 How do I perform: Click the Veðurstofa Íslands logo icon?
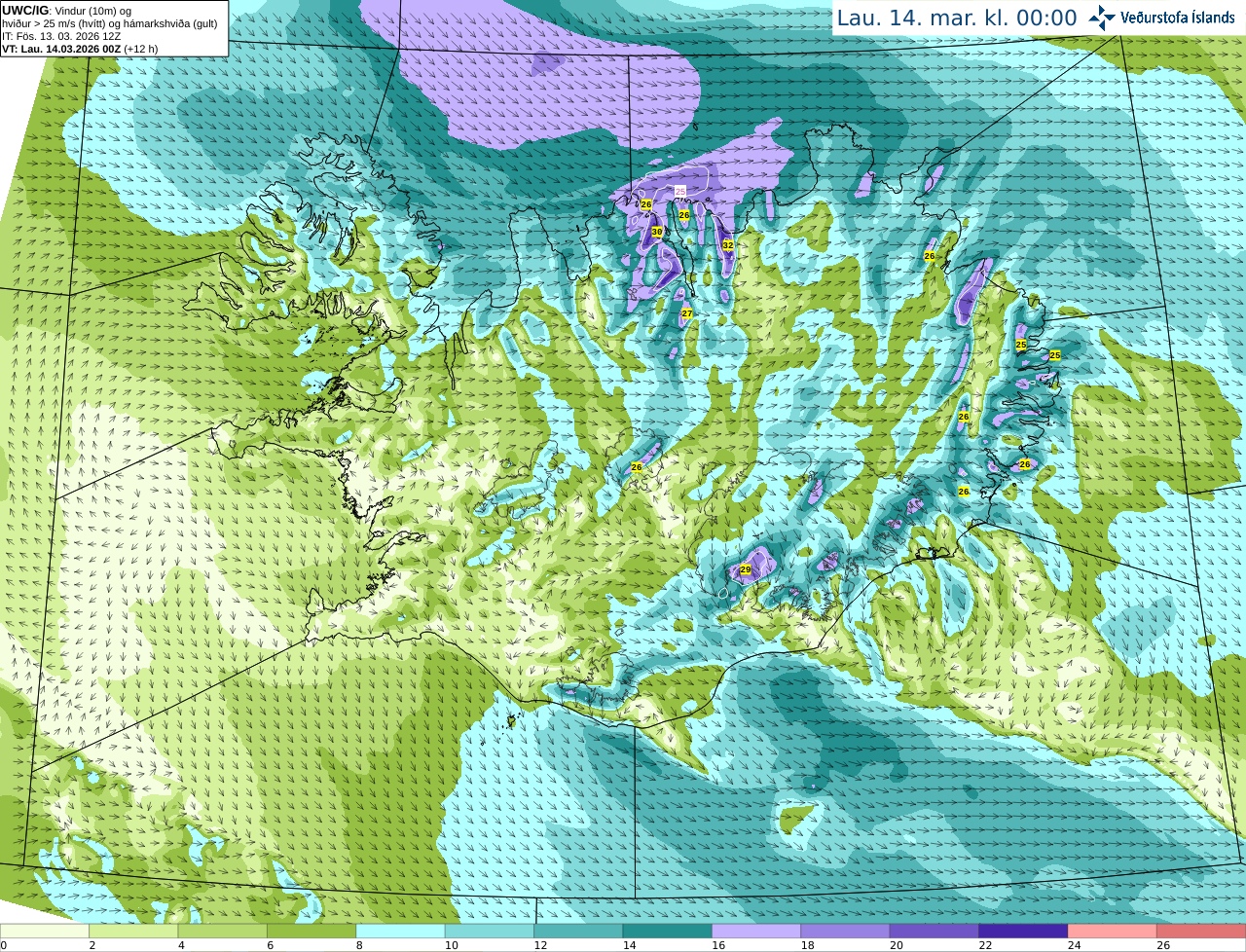tap(1101, 18)
